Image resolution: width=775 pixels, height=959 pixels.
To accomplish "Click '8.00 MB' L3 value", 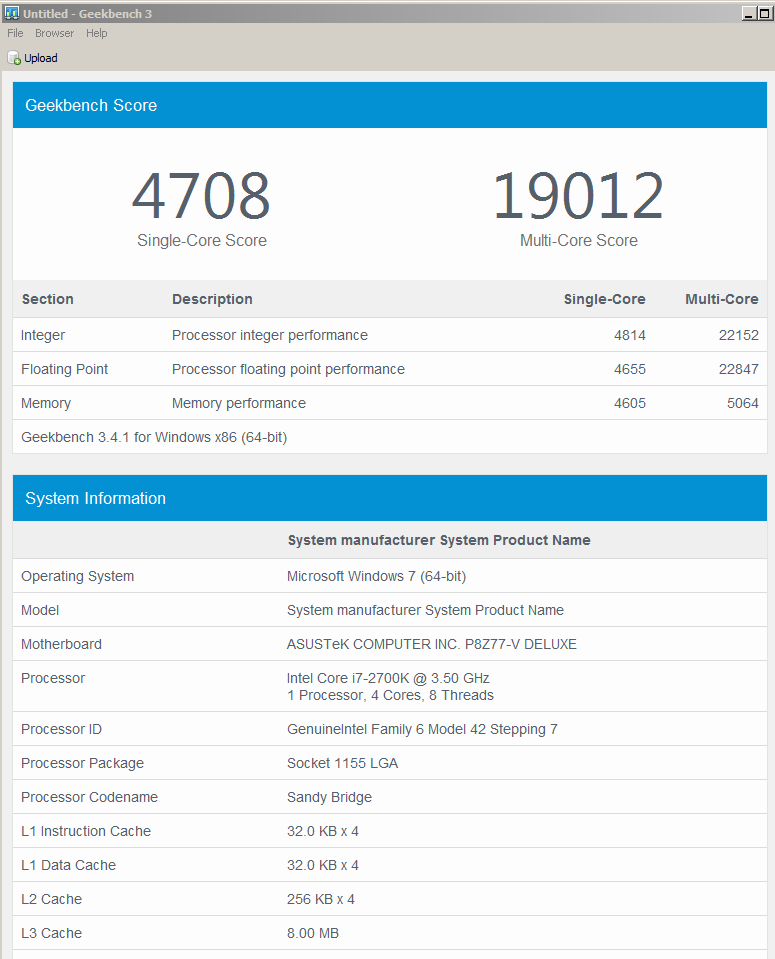I will click(x=313, y=933).
